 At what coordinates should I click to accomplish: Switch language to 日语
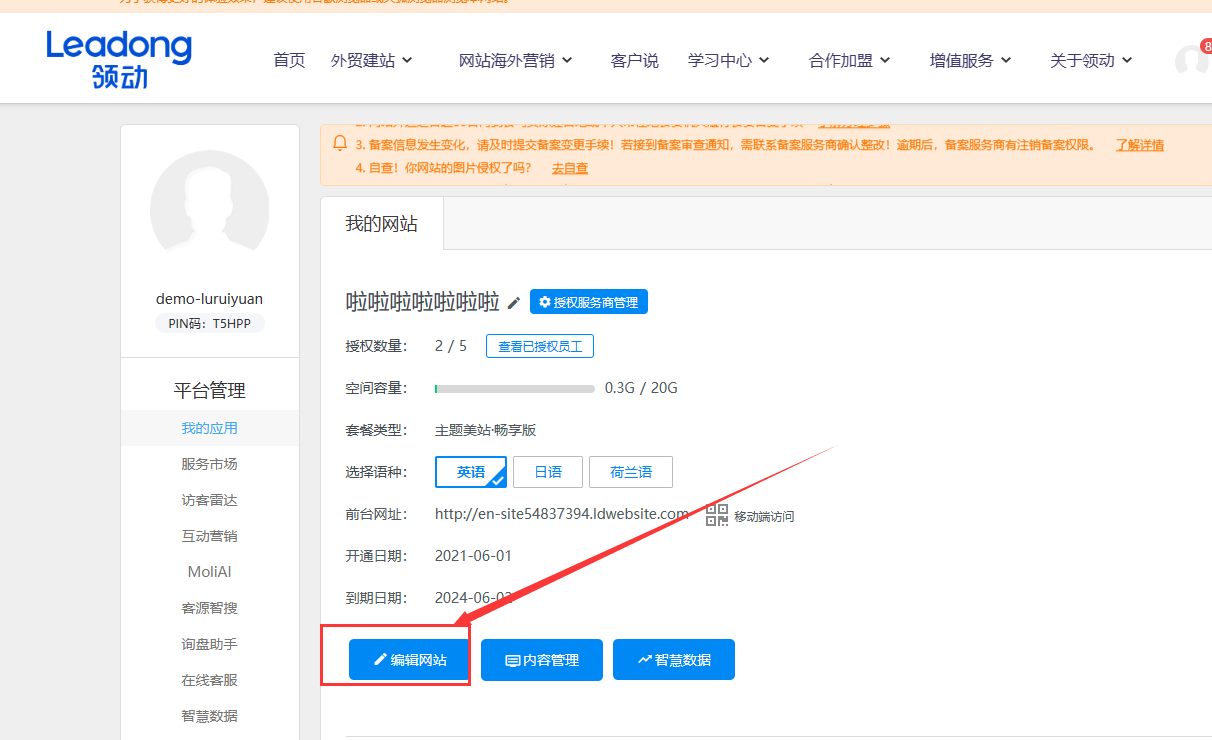(x=548, y=472)
